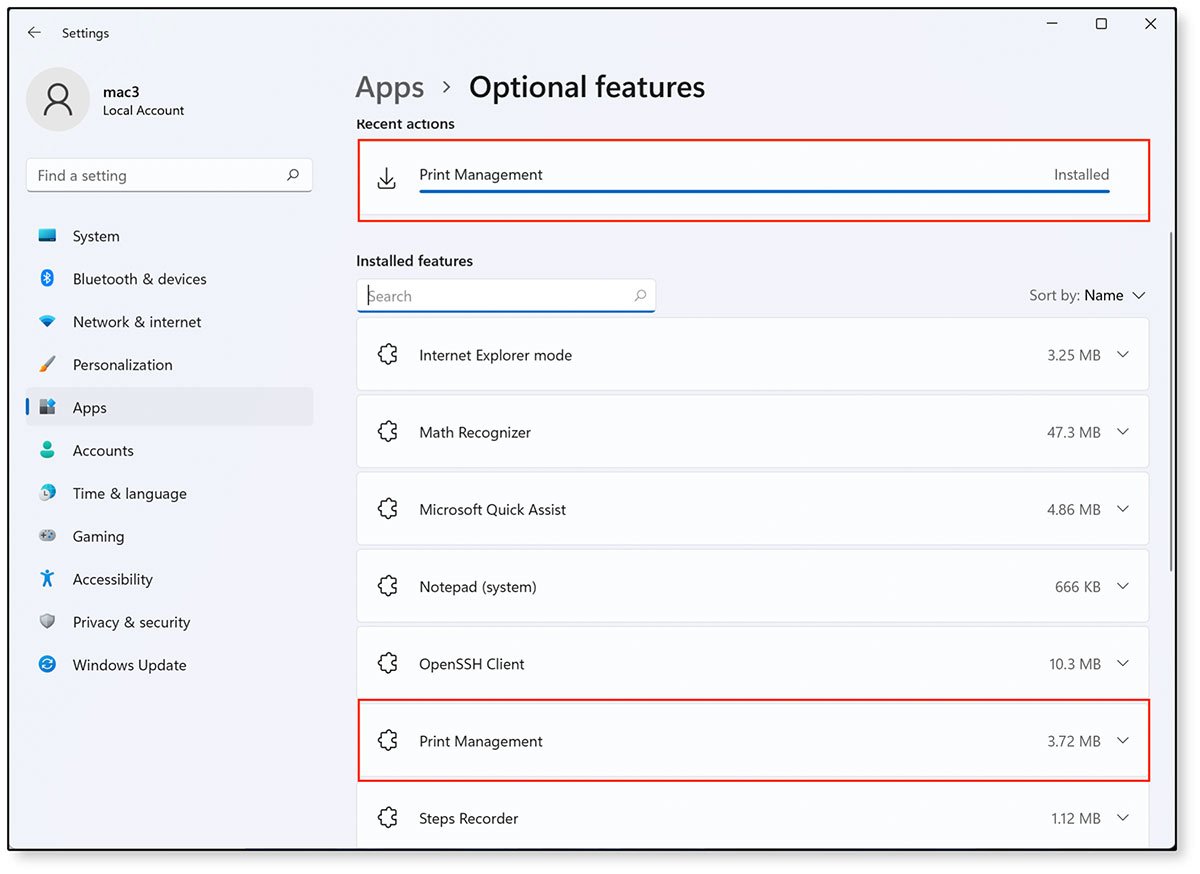Click the mac3 account avatar
1200x874 pixels.
point(57,99)
